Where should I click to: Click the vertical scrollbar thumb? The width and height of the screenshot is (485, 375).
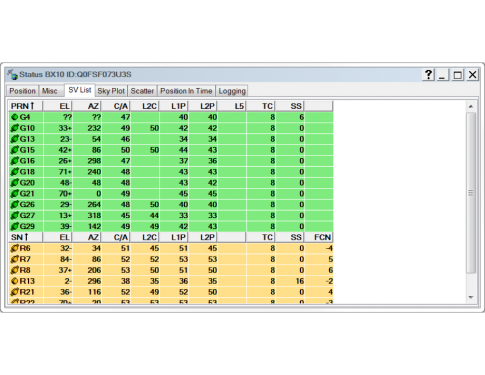[x=471, y=193]
